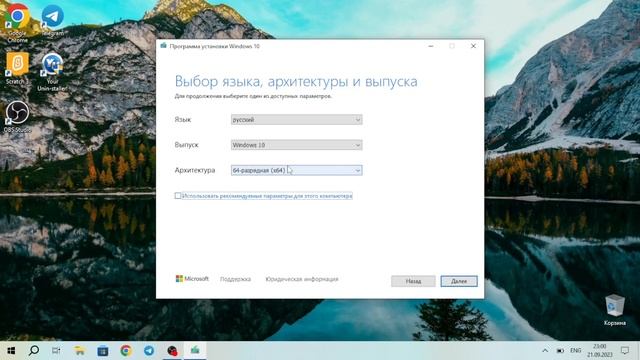Click the Microsoft logo in installer
Viewport: 640px width, 360px height.
(192, 279)
